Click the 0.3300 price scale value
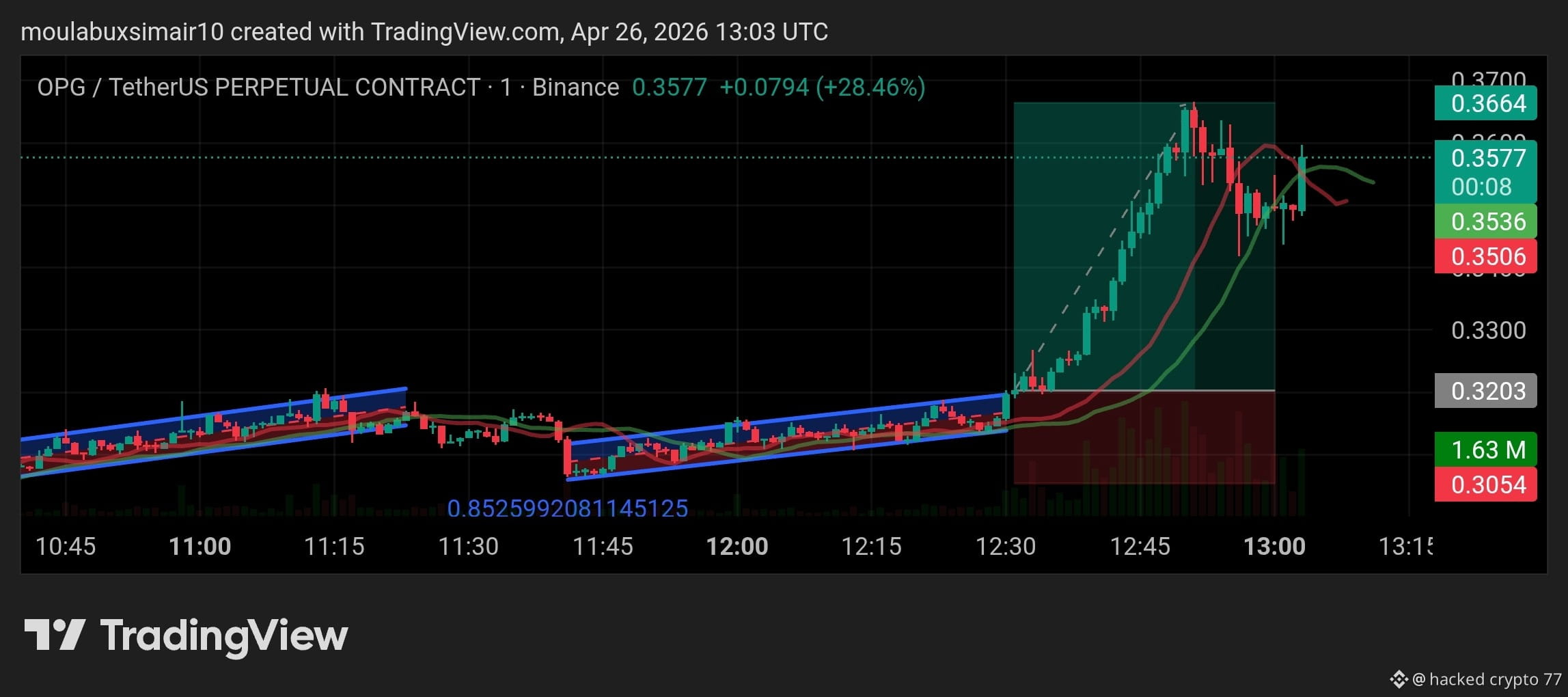This screenshot has height=697, width=1568. pos(1489,331)
